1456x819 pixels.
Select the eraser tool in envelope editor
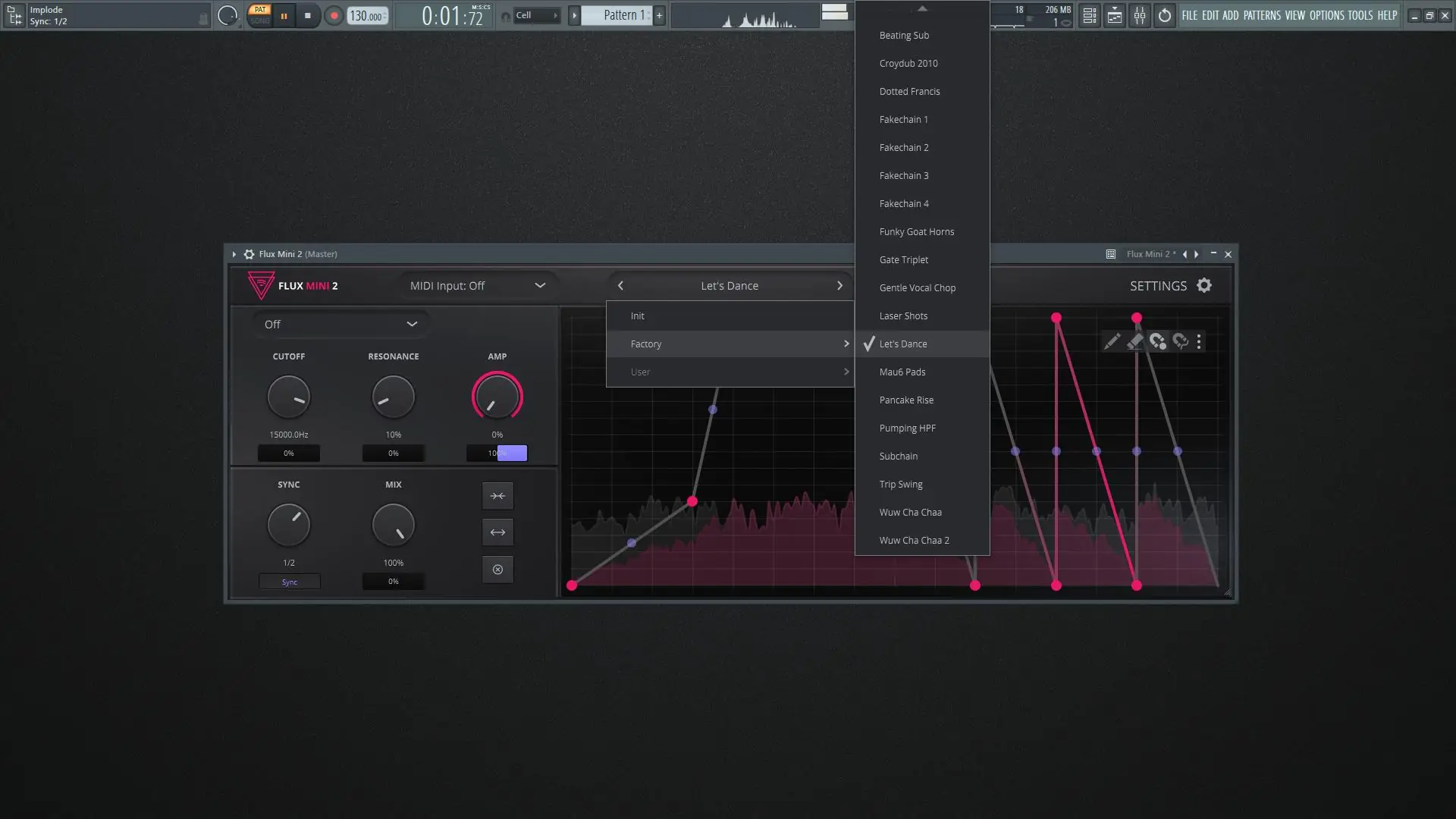pos(1134,342)
